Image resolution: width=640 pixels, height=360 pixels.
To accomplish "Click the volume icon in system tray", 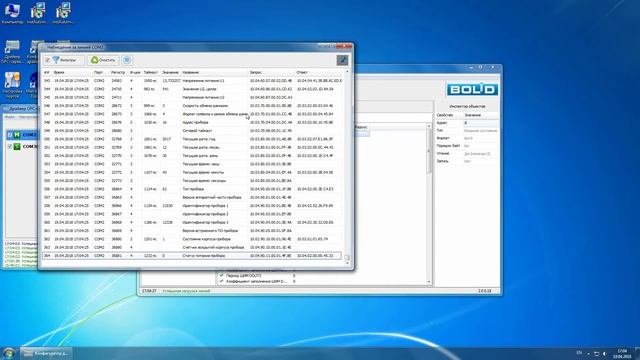I will 605,353.
